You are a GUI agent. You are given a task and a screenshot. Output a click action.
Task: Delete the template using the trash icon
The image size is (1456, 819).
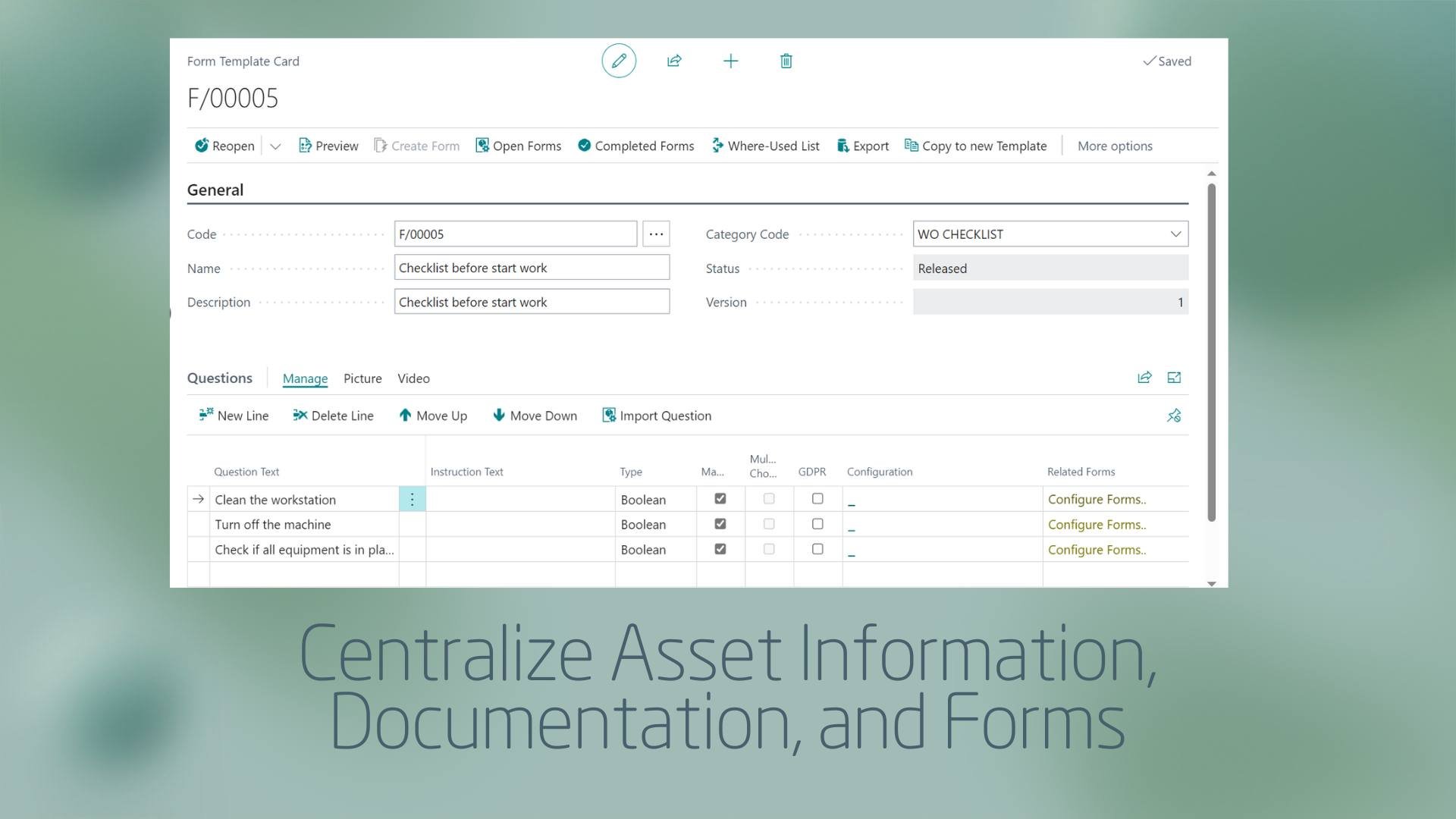pyautogui.click(x=786, y=61)
